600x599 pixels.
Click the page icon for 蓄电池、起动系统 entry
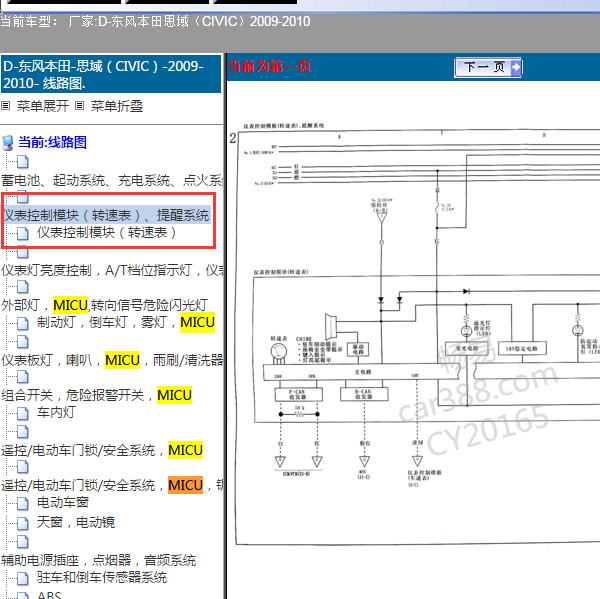(x=23, y=162)
